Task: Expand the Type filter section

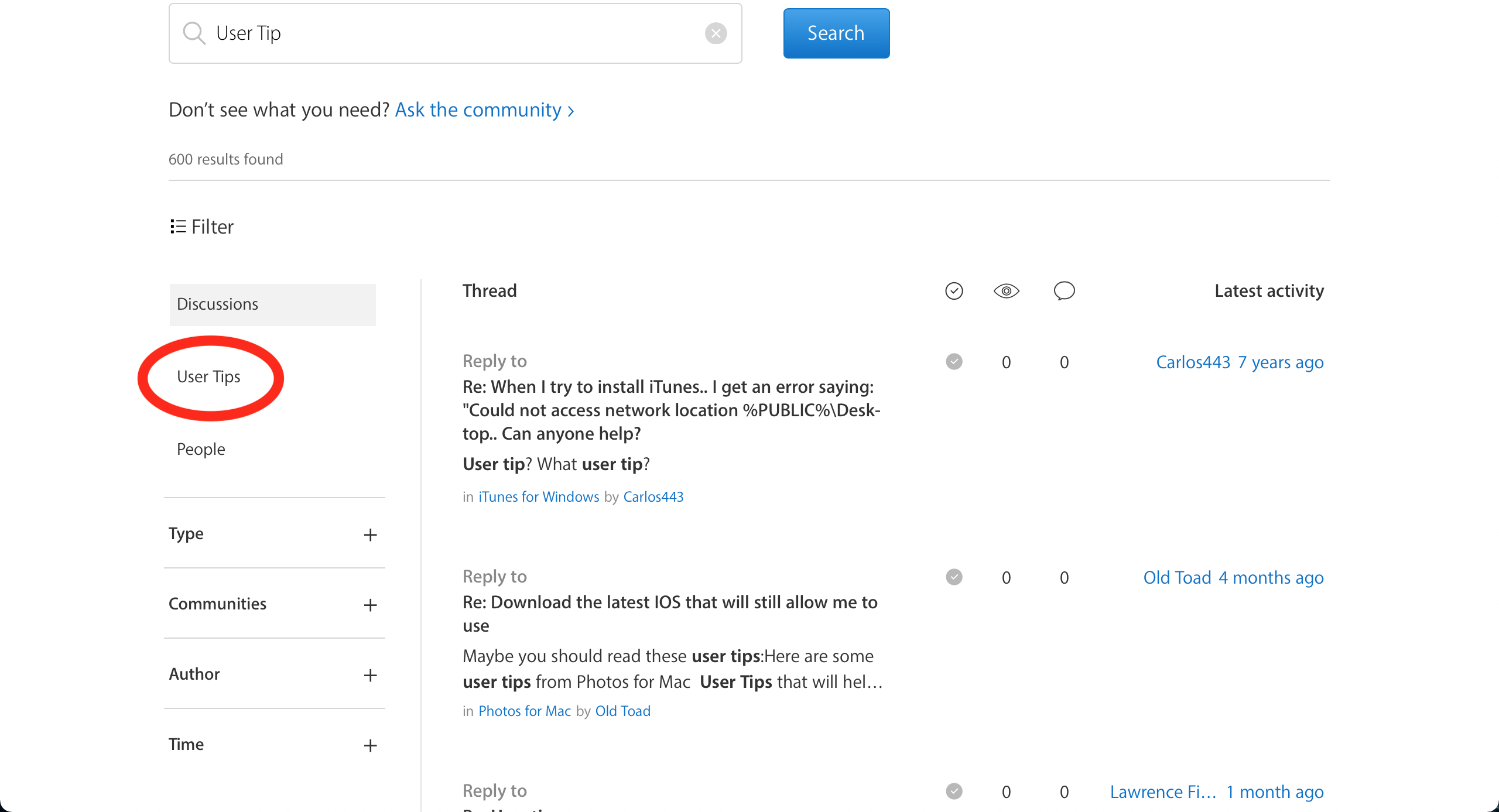Action: point(370,535)
